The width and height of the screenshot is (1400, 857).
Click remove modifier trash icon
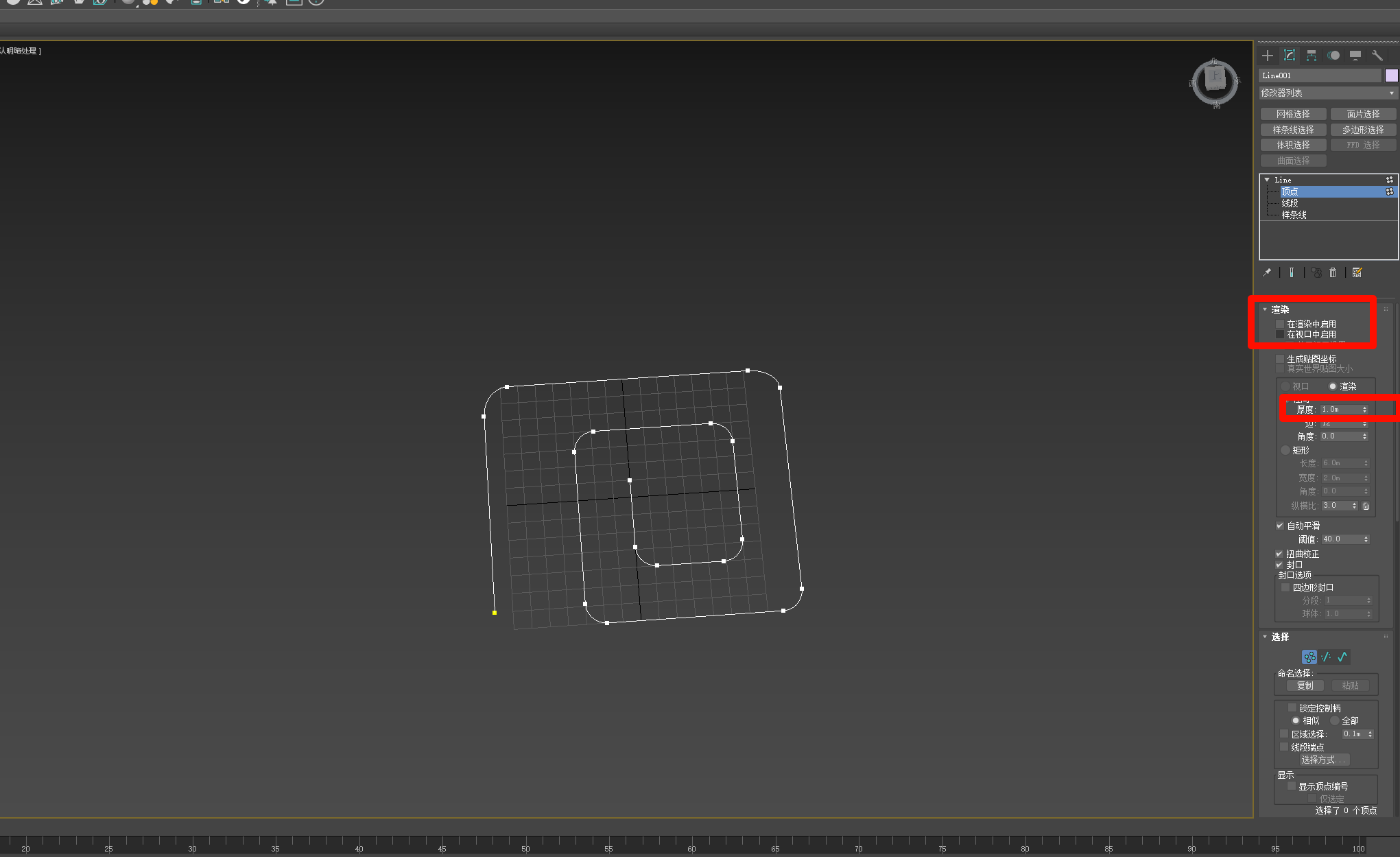[x=1333, y=272]
